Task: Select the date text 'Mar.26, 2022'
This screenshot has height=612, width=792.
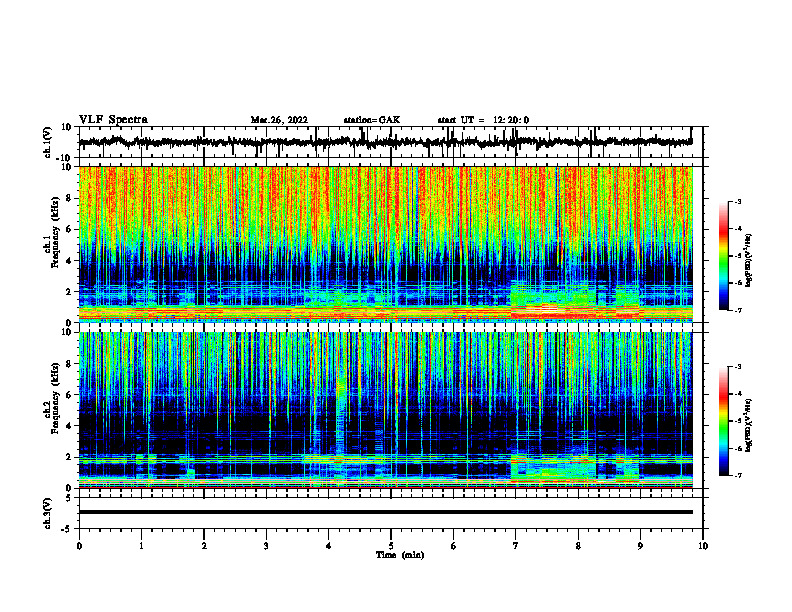Action: tap(279, 120)
